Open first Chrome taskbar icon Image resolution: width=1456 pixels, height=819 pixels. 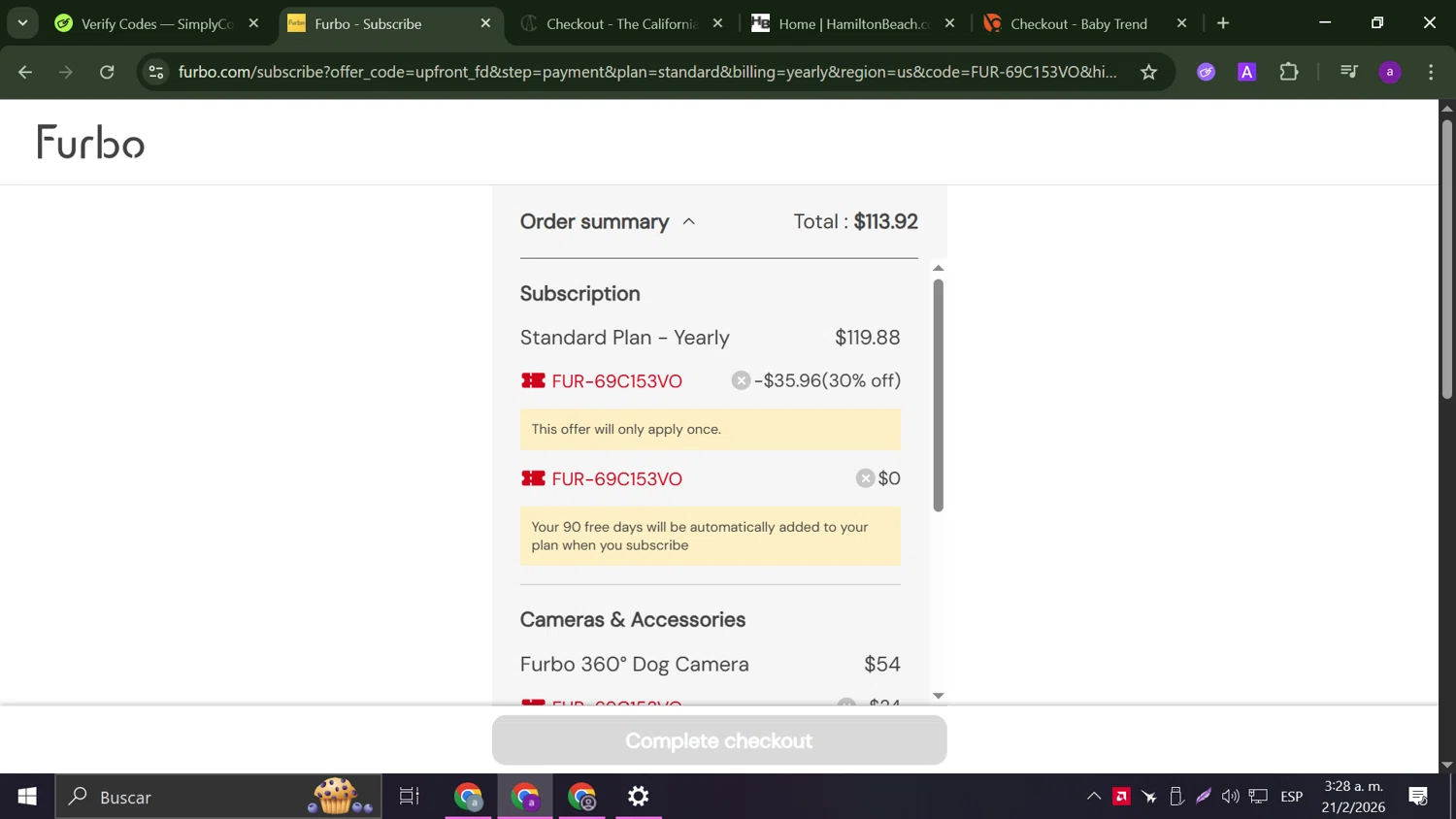coord(468,797)
